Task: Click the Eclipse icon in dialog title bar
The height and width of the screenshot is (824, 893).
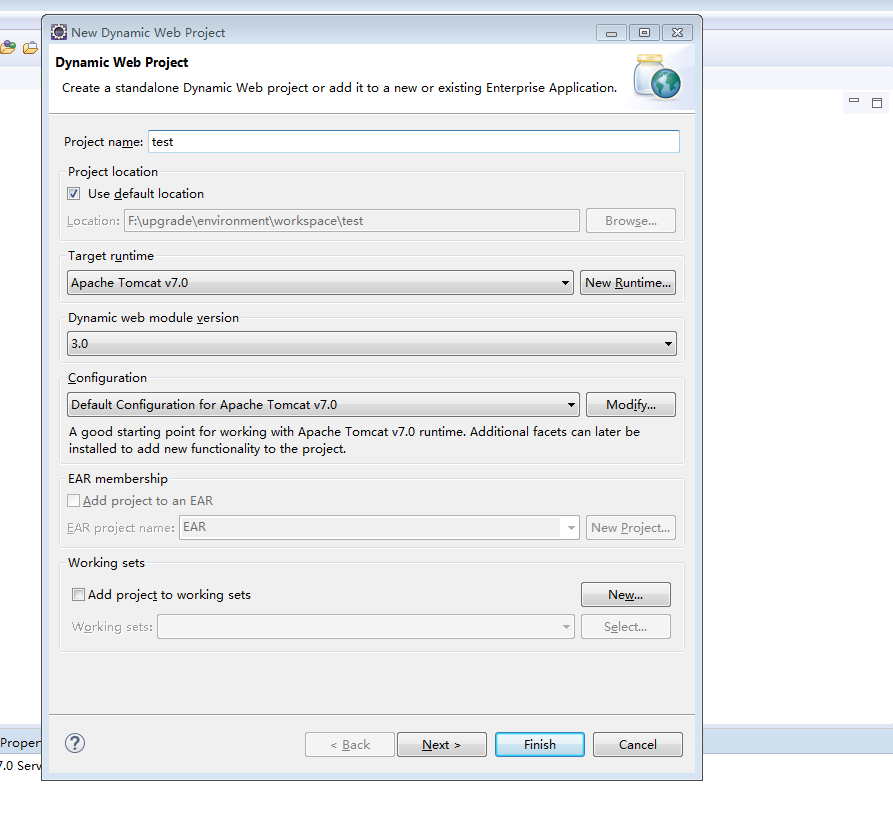Action: (59, 32)
